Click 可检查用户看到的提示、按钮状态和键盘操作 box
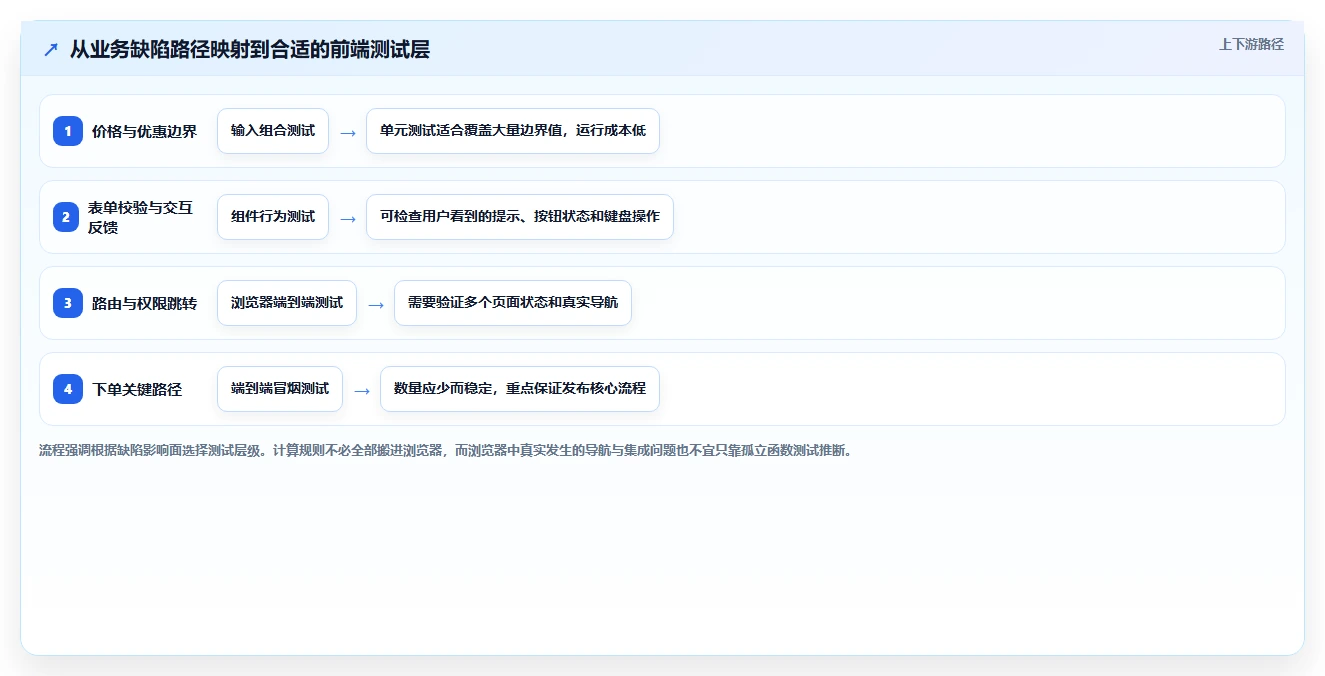Screen dimensions: 1325x676 pos(520,217)
